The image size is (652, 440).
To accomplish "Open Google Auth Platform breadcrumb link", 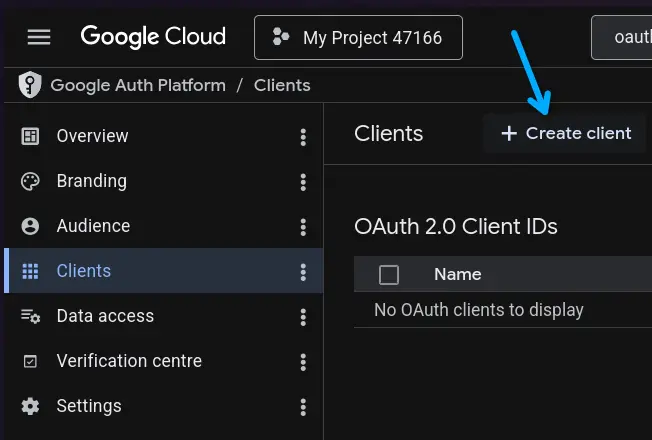I will tap(138, 85).
